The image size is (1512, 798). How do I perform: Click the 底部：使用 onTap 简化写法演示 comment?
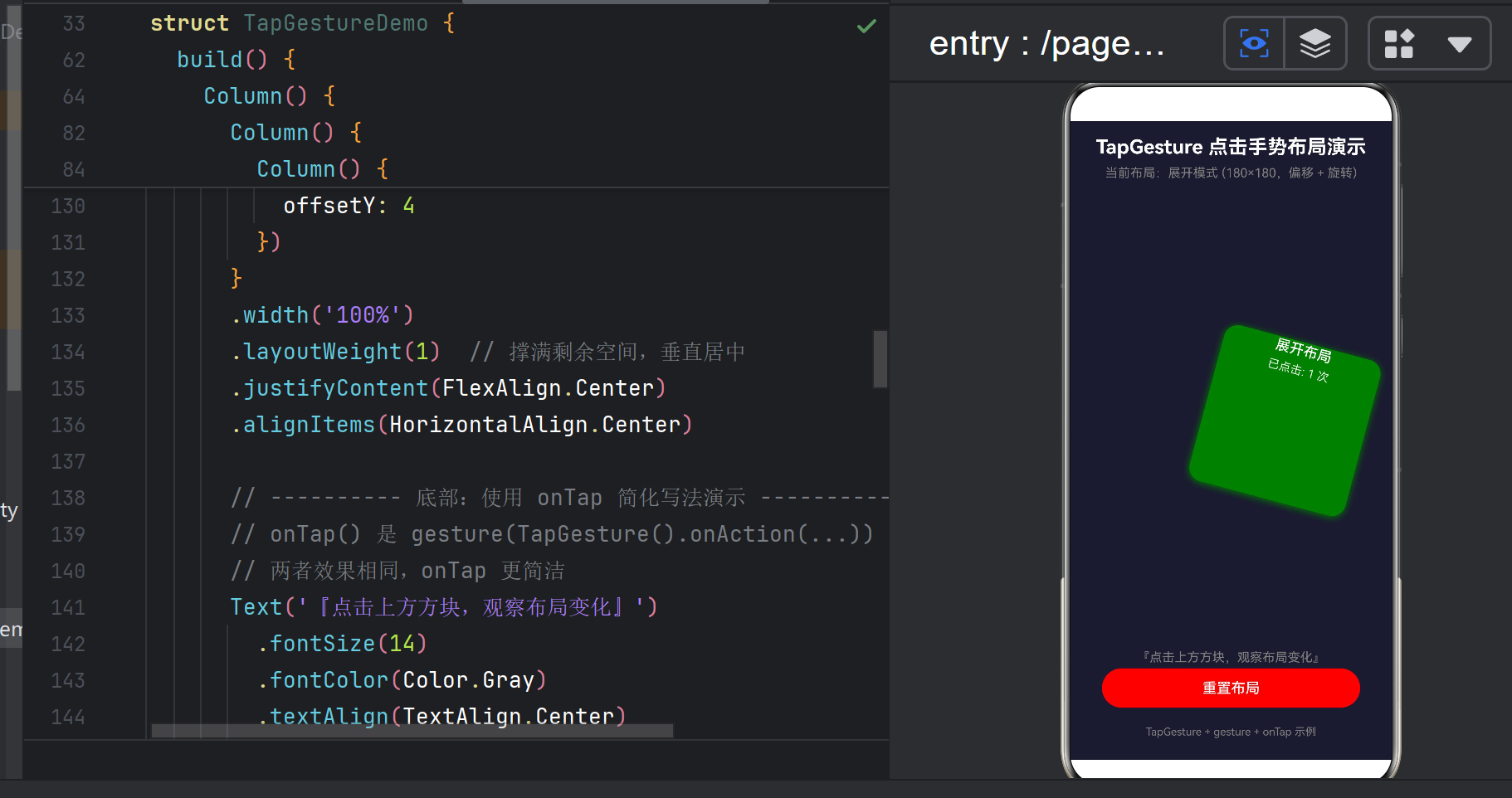[559, 498]
